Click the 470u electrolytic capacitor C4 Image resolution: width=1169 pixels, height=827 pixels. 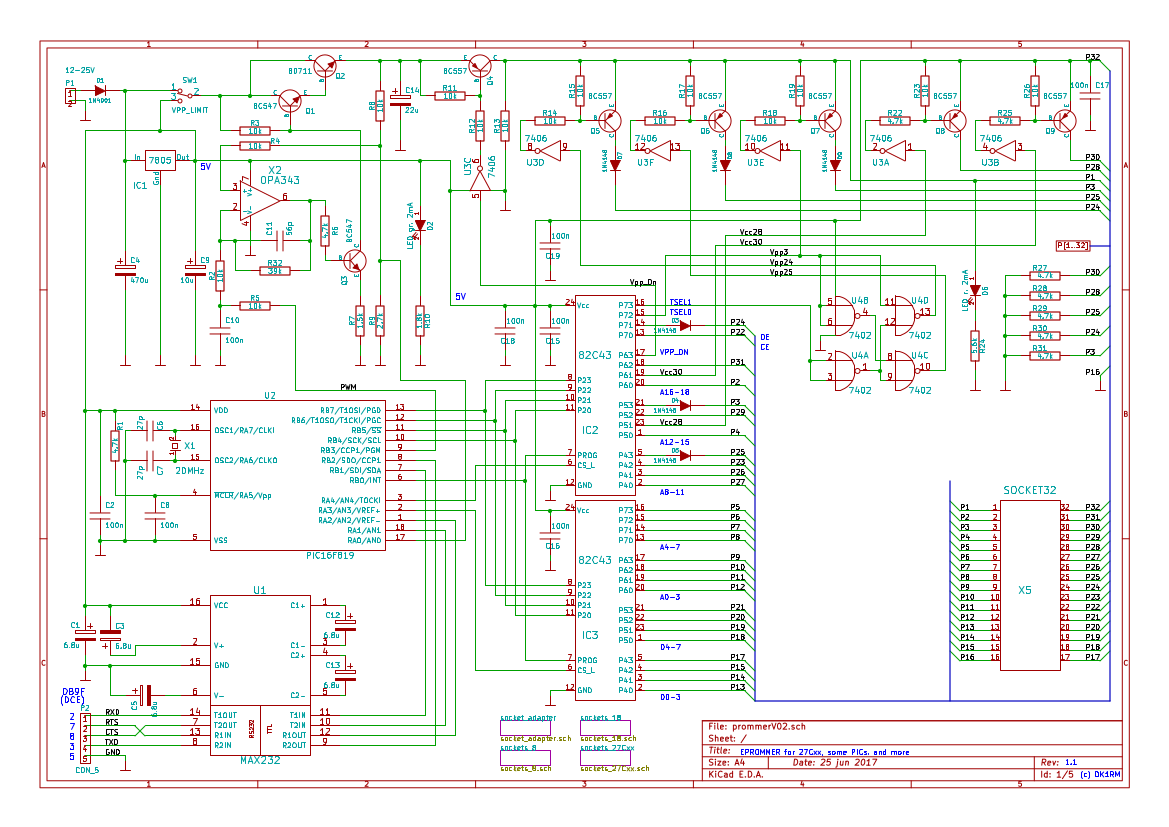click(x=123, y=270)
